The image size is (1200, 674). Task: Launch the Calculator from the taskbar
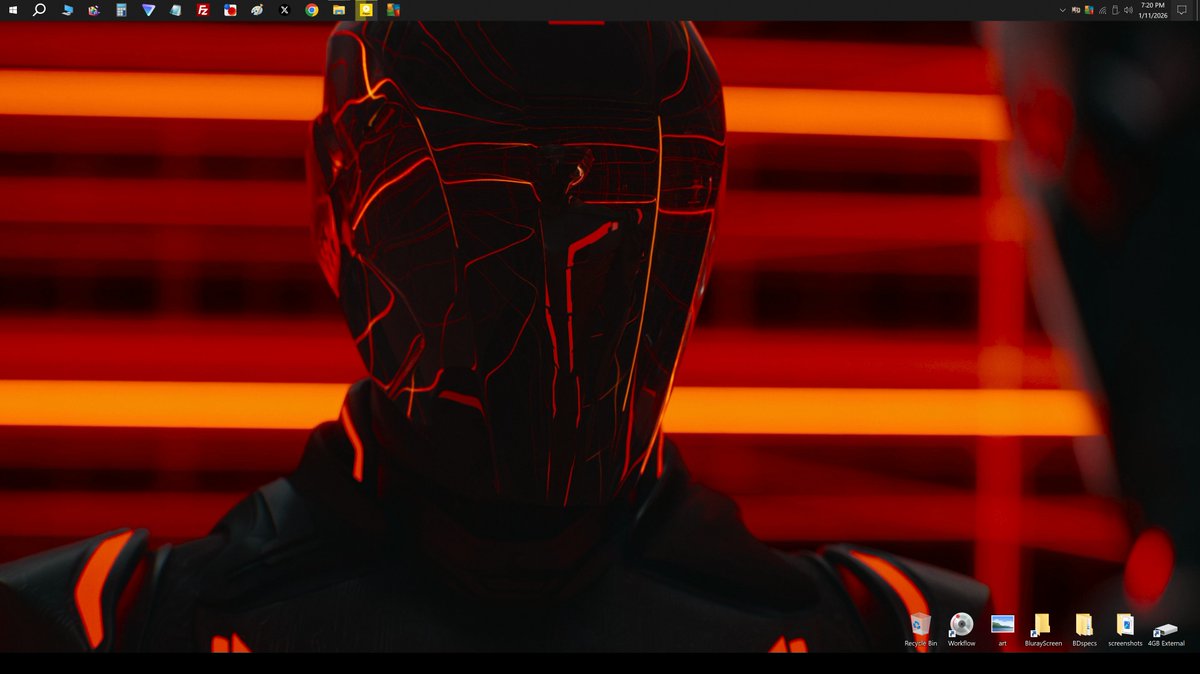[x=120, y=10]
